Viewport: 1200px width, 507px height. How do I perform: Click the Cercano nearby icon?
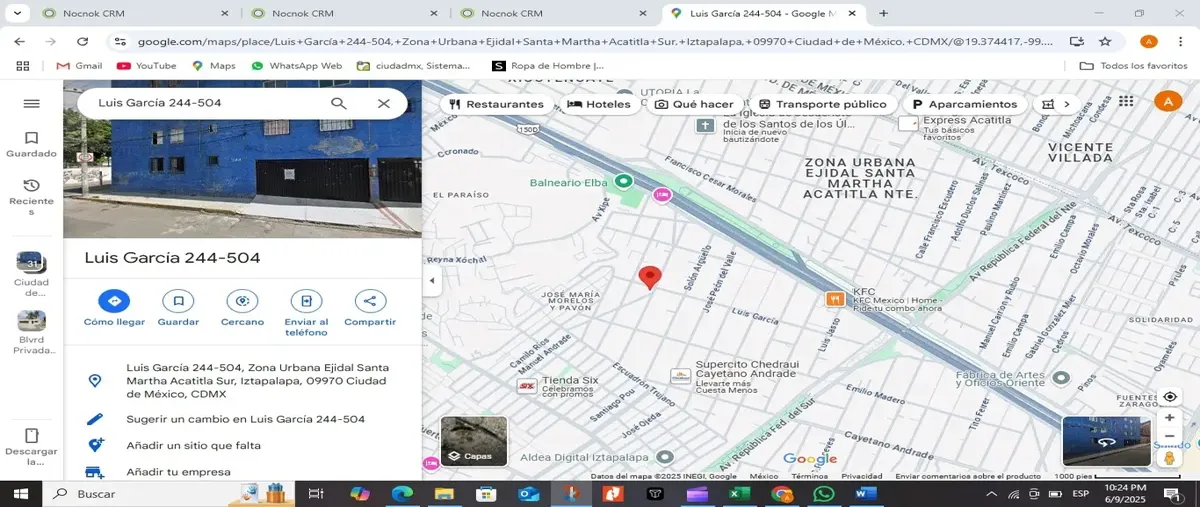click(242, 300)
